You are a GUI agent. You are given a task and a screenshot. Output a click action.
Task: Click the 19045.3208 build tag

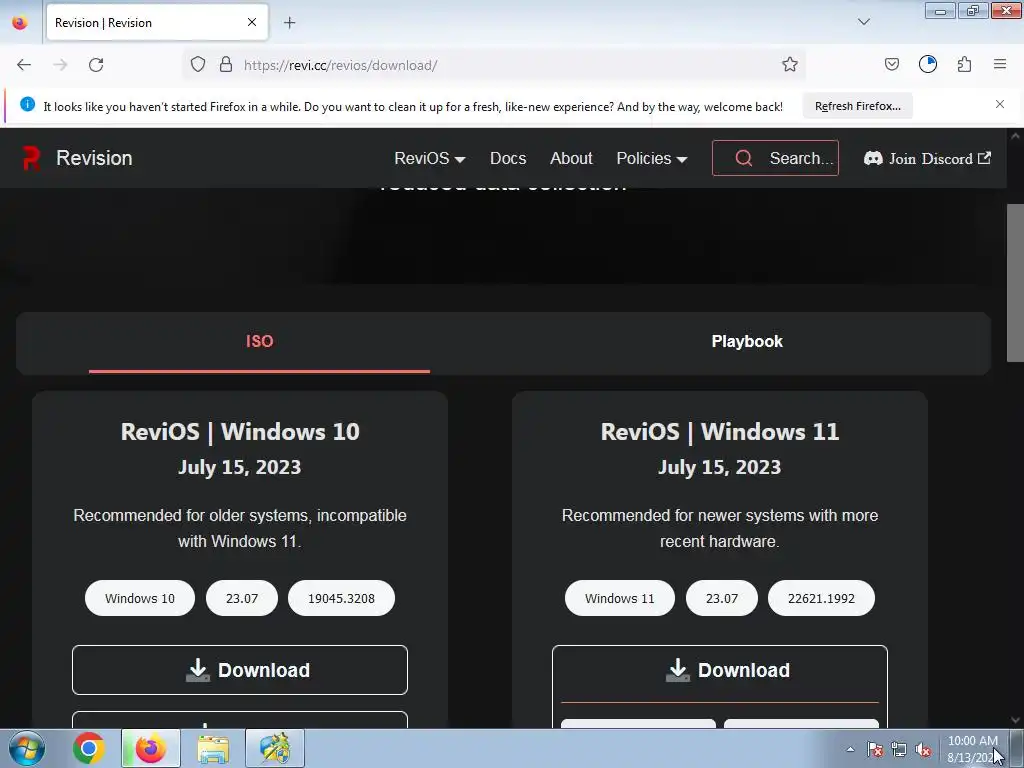341,598
